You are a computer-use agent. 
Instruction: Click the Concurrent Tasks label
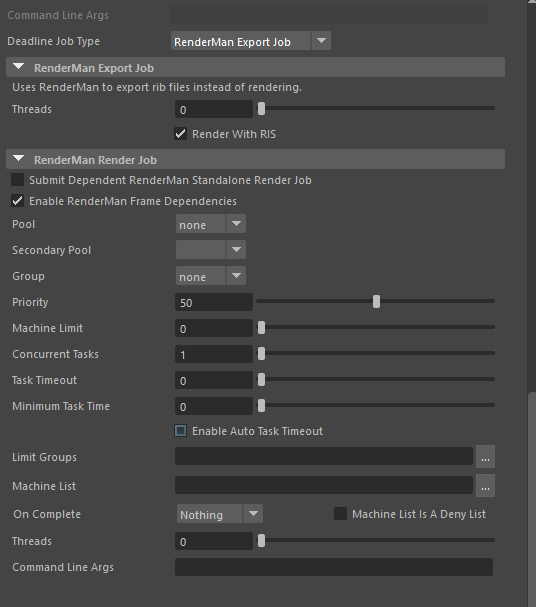pyautogui.click(x=55, y=354)
